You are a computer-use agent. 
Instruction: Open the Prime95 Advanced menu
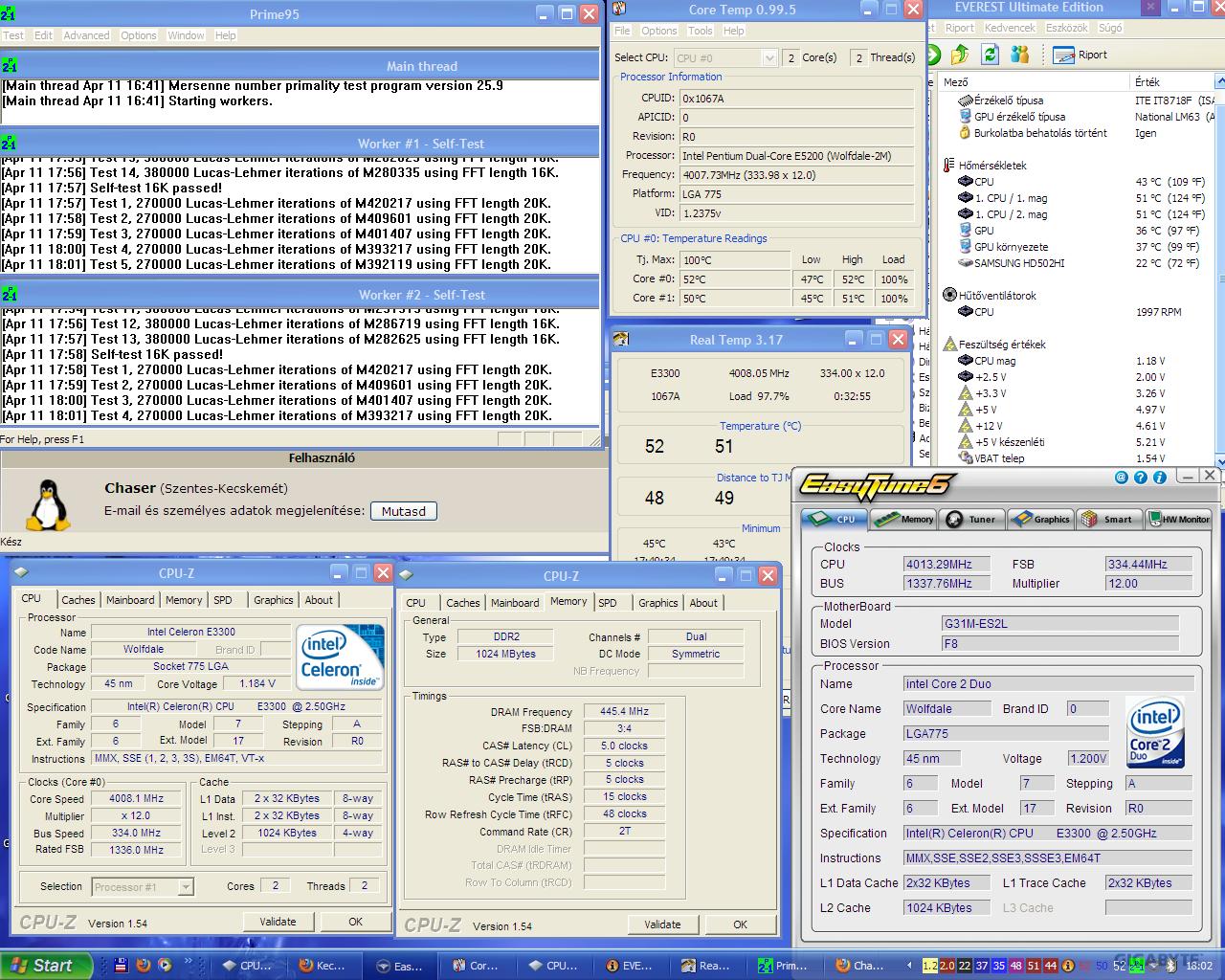click(x=86, y=35)
